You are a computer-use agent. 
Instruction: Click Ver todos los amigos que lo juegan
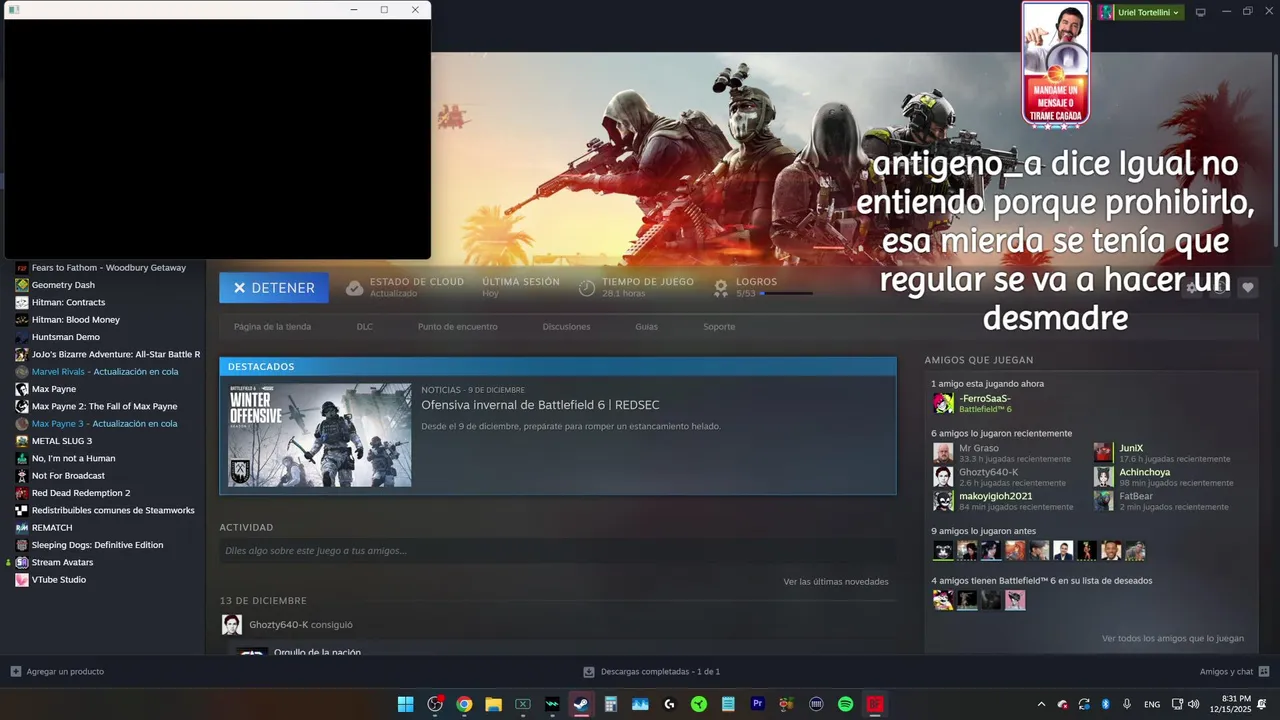click(x=1172, y=638)
